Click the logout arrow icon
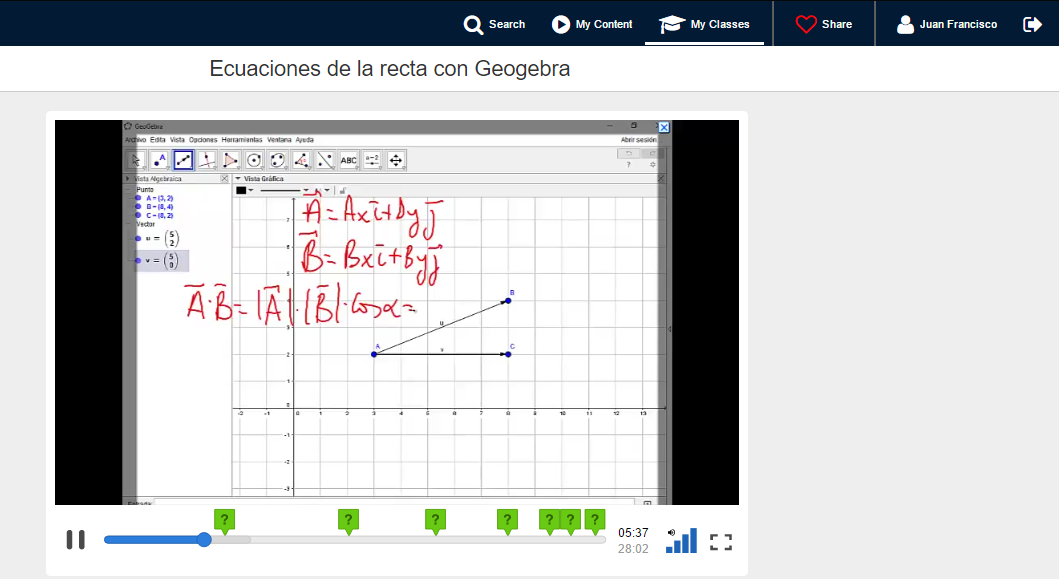Image resolution: width=1059 pixels, height=579 pixels. point(1033,24)
